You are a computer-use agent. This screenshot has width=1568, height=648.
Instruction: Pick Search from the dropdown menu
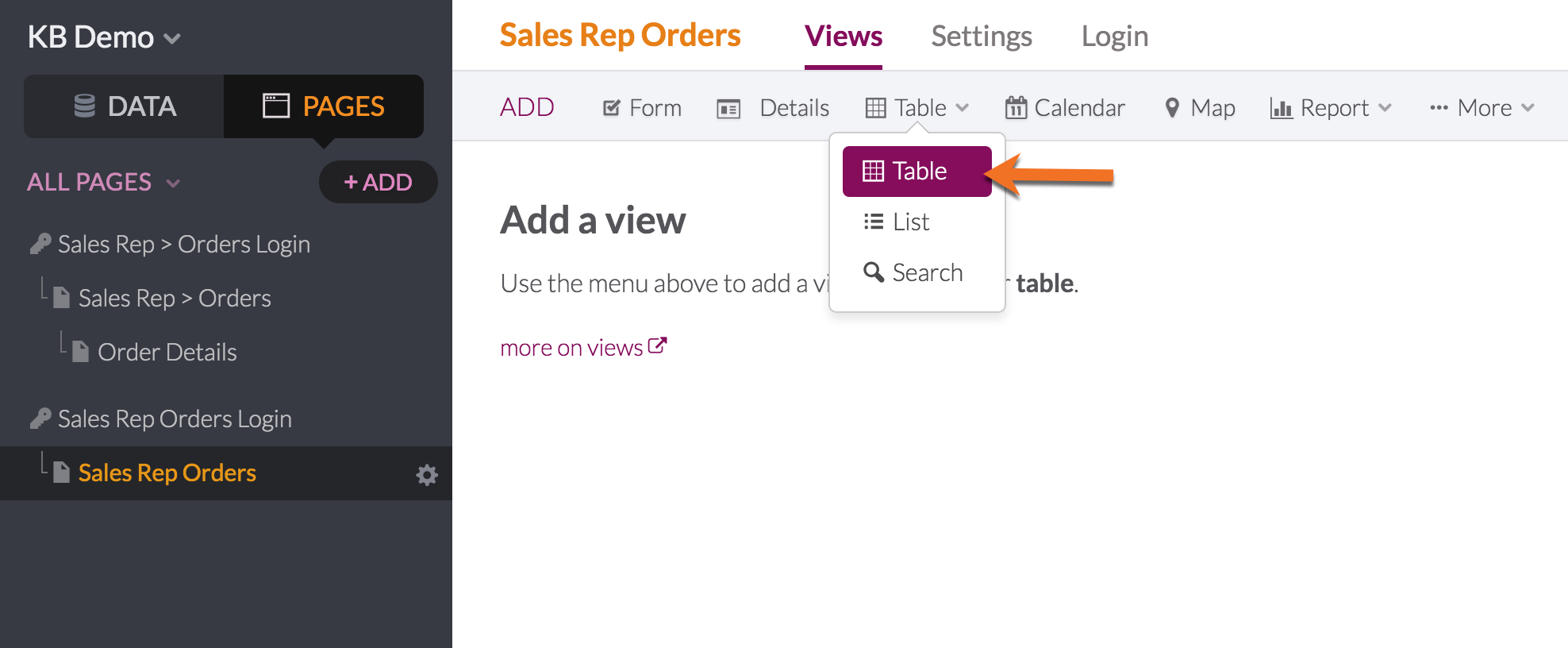click(x=925, y=273)
